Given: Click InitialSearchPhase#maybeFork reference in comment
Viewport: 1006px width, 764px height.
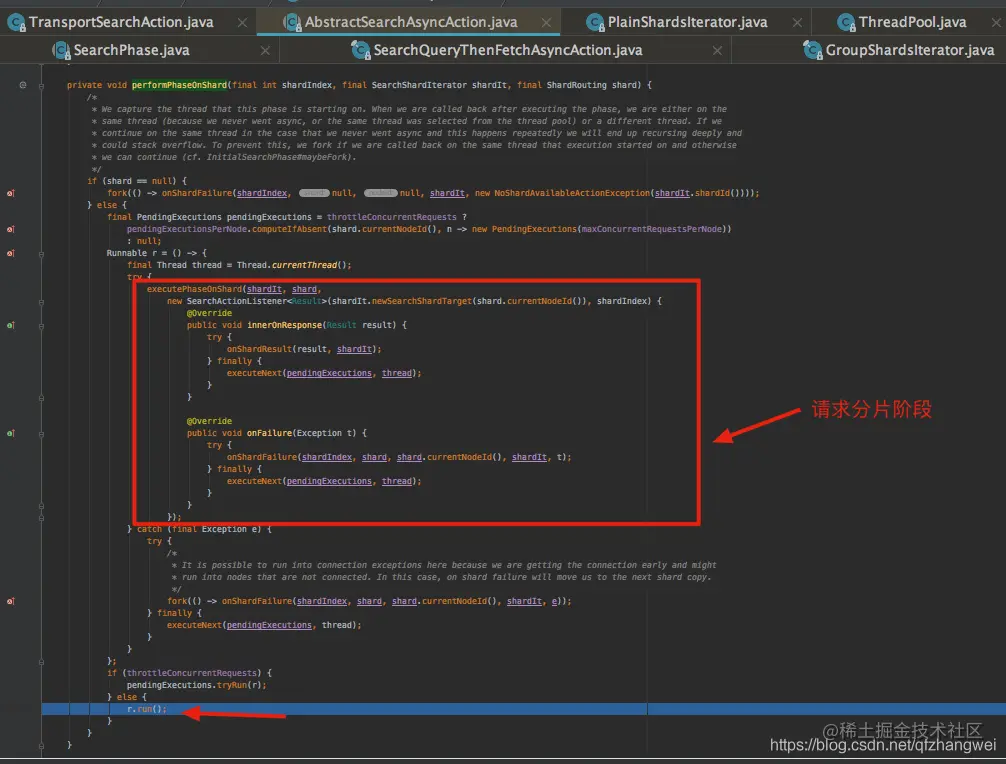Looking at the screenshot, I should (279, 157).
